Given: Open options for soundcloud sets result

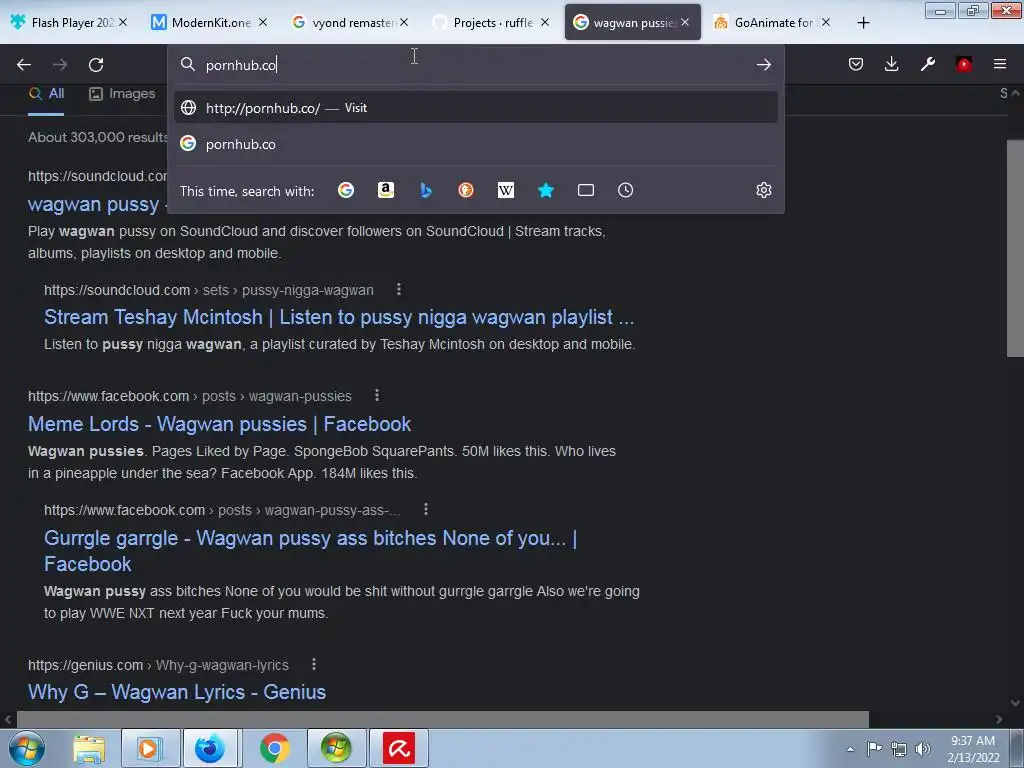Looking at the screenshot, I should [398, 289].
